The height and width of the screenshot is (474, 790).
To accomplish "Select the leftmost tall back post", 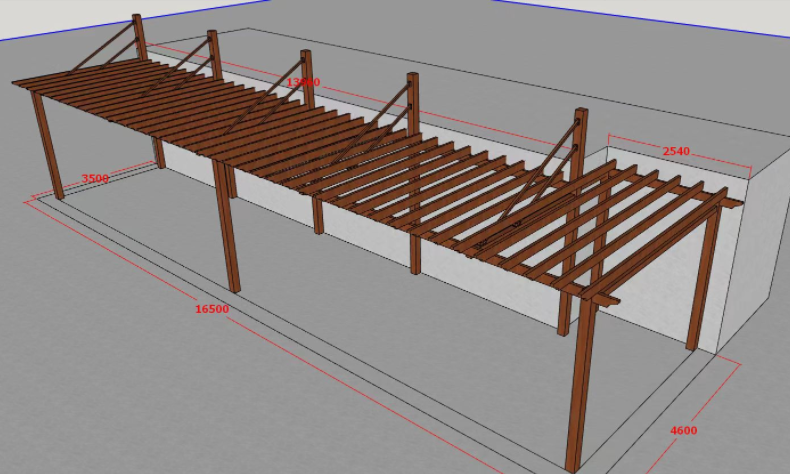I will click(x=140, y=38).
